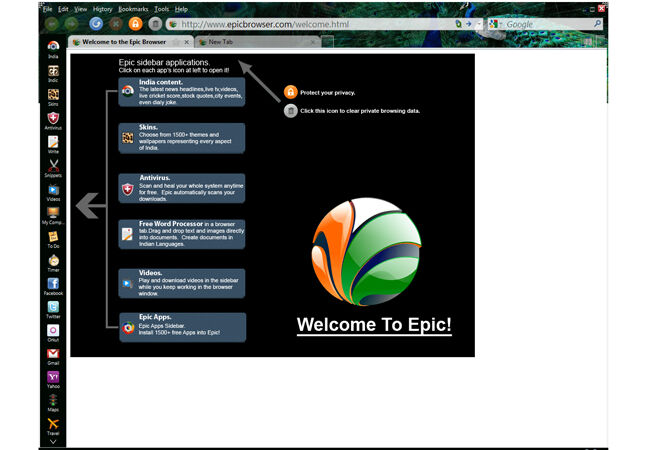Click the Welcome To Epic! heading link
Image resolution: width=650 pixels, height=450 pixels.
374,325
